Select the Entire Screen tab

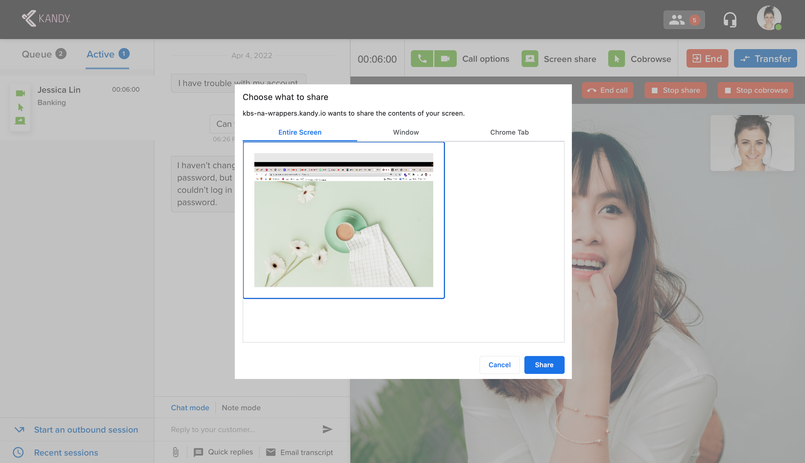tap(300, 132)
